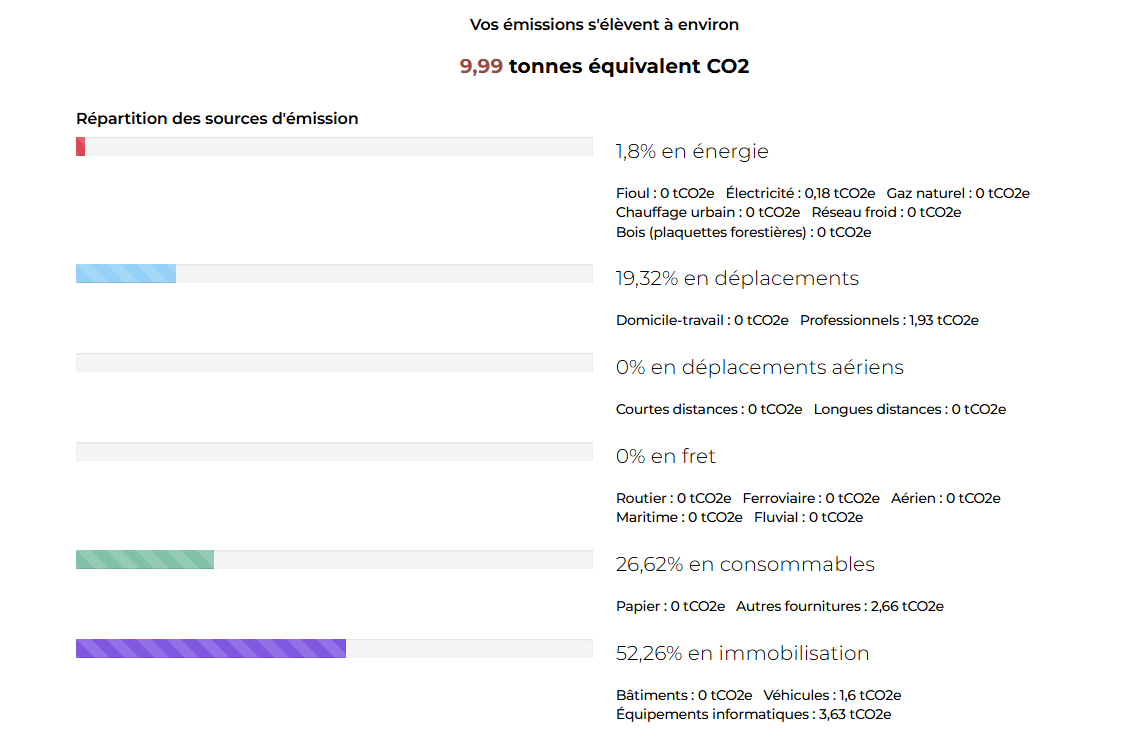This screenshot has width=1128, height=739.
Task: Click the empty fret progress bar
Action: [x=334, y=452]
